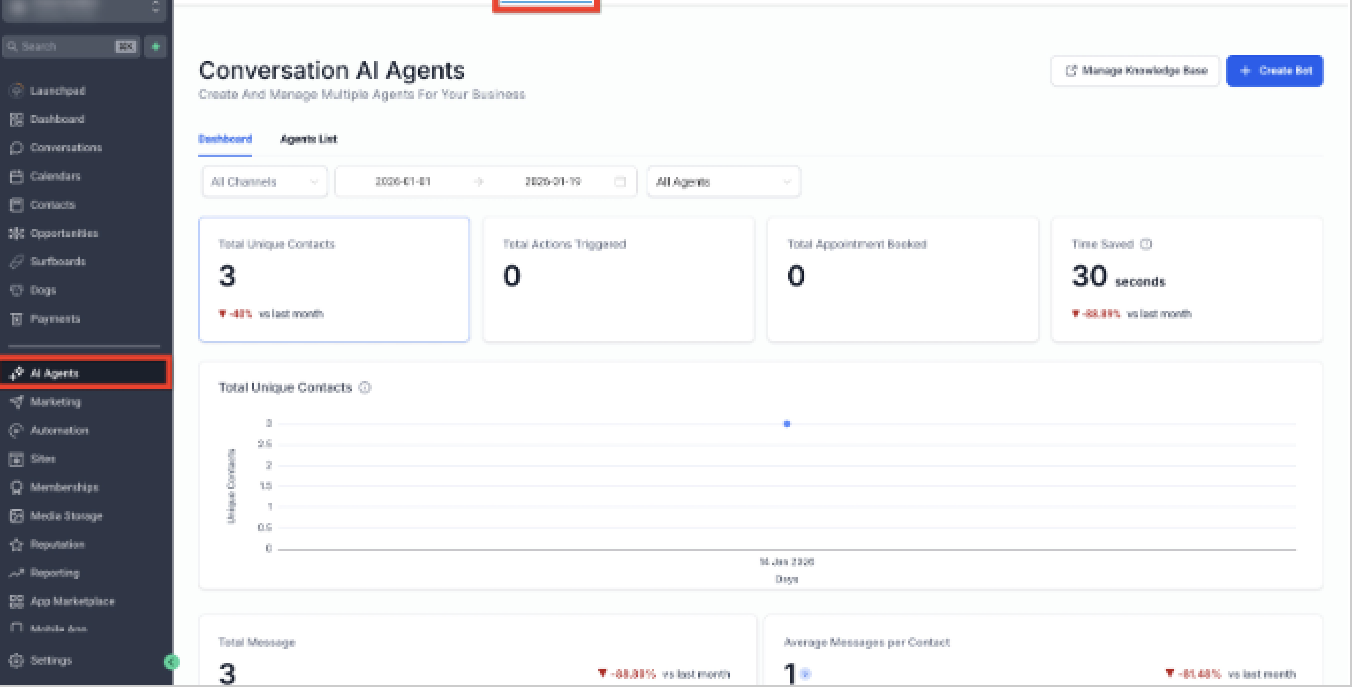Select the Total Unique Contacts card
The image size is (1354, 692).
click(334, 280)
